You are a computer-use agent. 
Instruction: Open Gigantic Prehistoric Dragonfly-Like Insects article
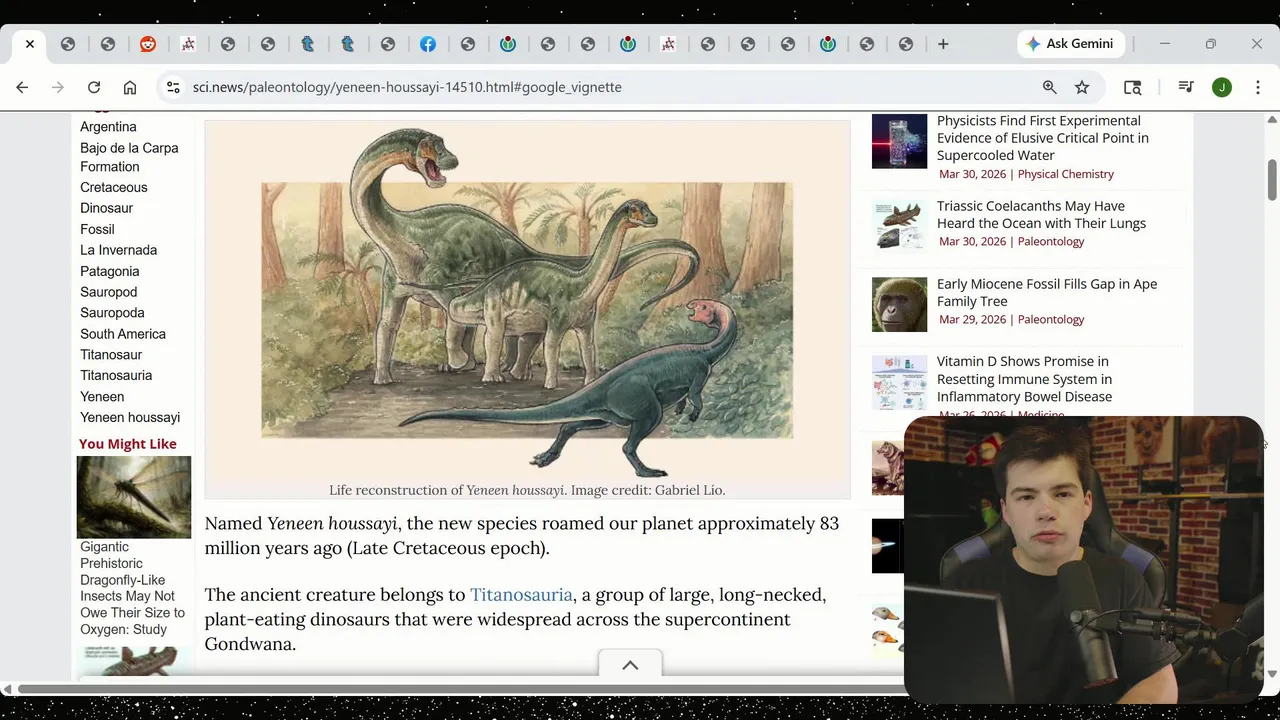pyautogui.click(x=132, y=588)
